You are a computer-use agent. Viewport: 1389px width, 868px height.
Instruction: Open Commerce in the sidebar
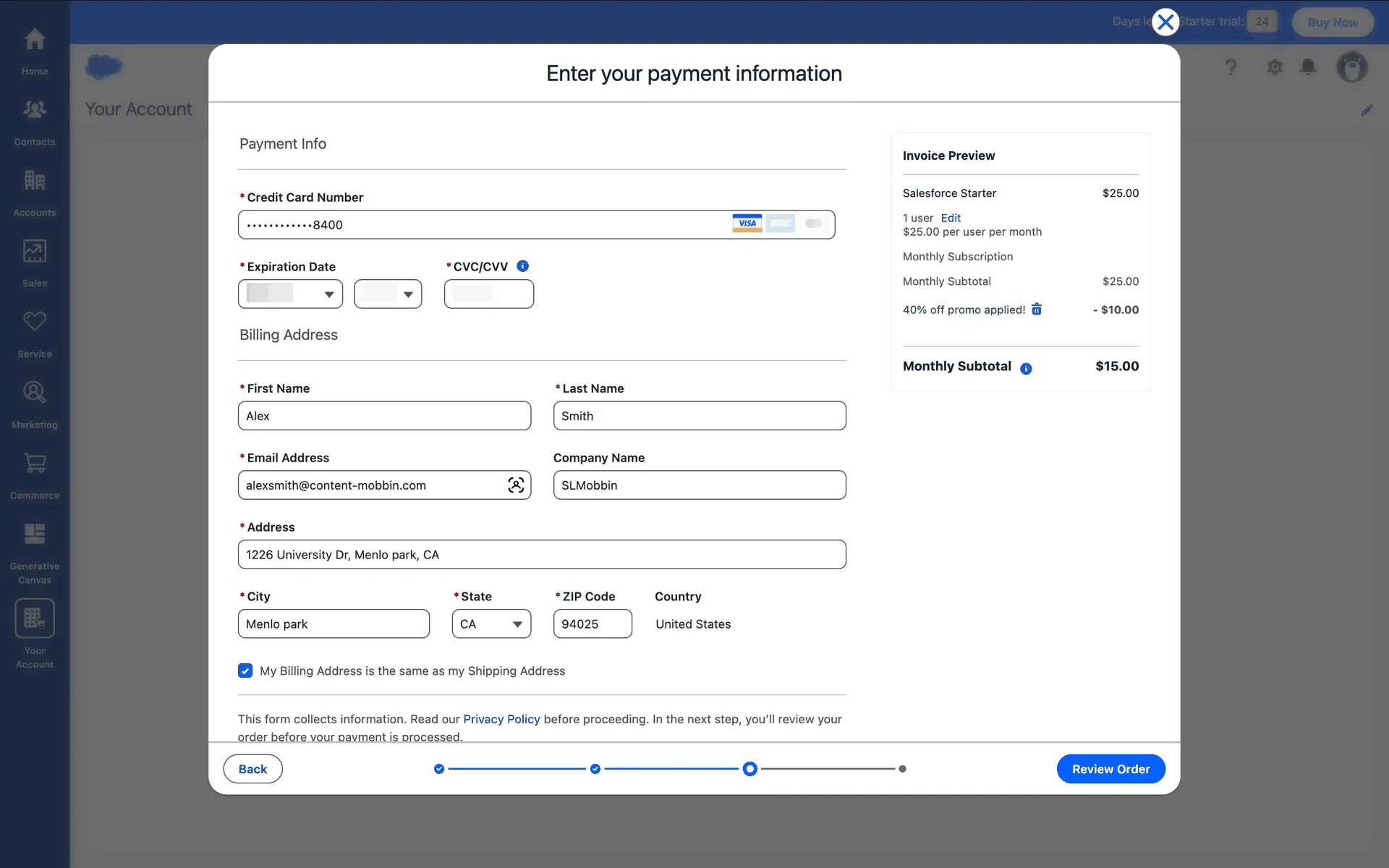pos(35,474)
